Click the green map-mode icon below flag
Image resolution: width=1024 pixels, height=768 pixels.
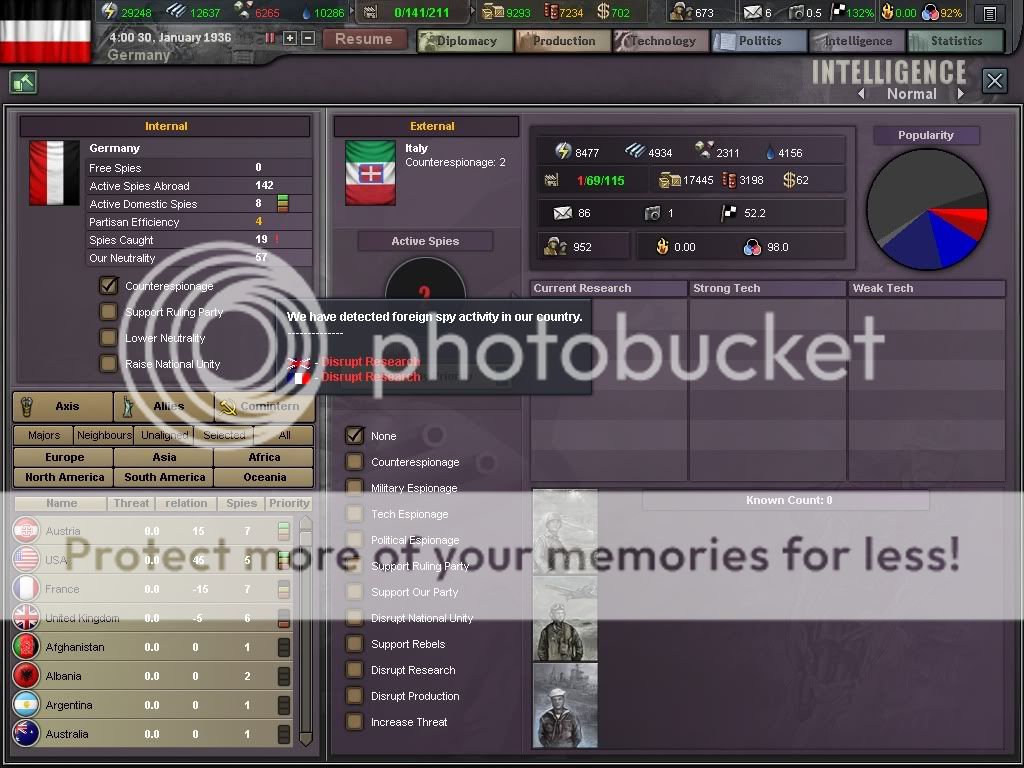point(23,82)
